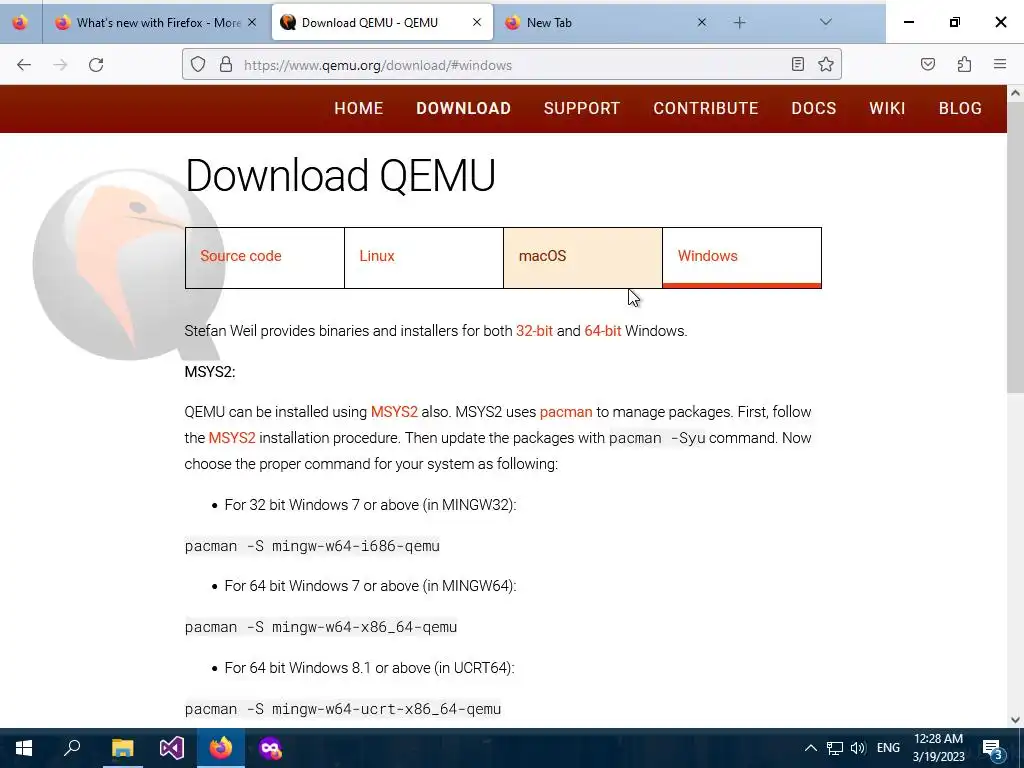Open the Windows Start menu
This screenshot has width=1024, height=768.
(x=24, y=748)
